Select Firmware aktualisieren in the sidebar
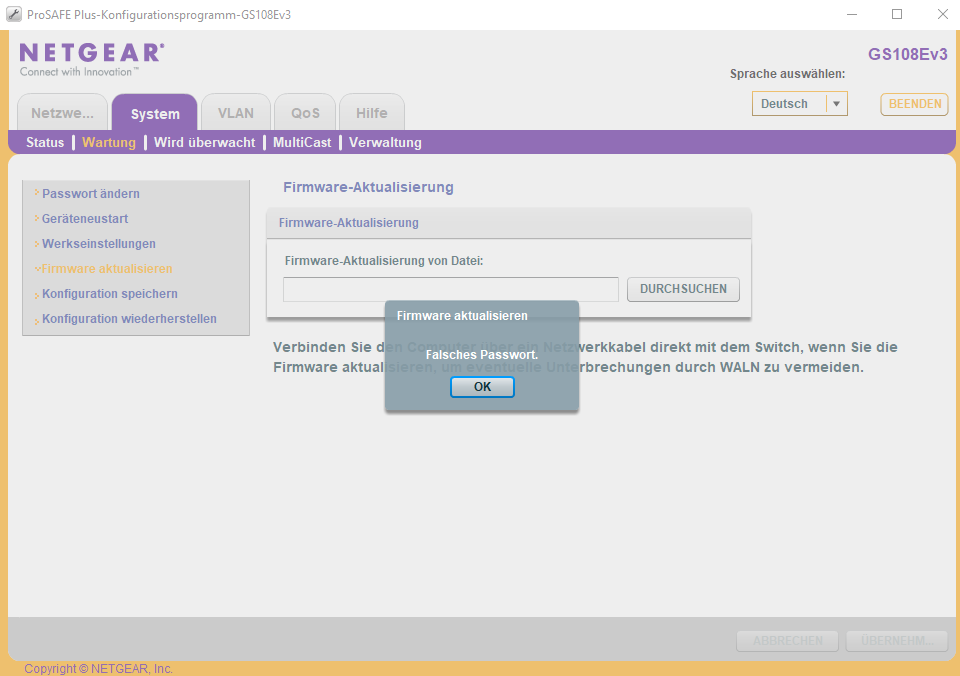Screen dimensions: 960x676 107,269
